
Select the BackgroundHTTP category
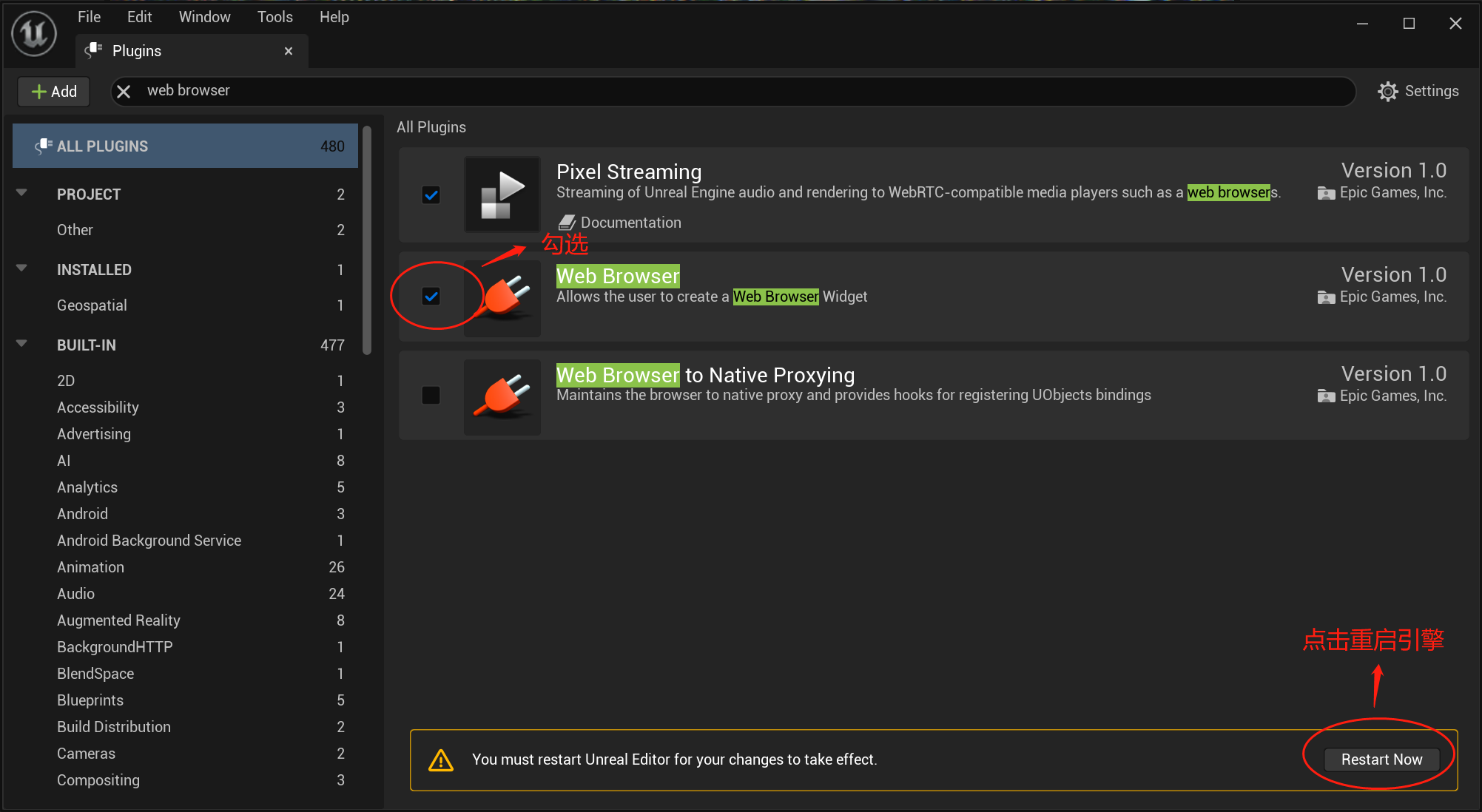click(x=185, y=647)
